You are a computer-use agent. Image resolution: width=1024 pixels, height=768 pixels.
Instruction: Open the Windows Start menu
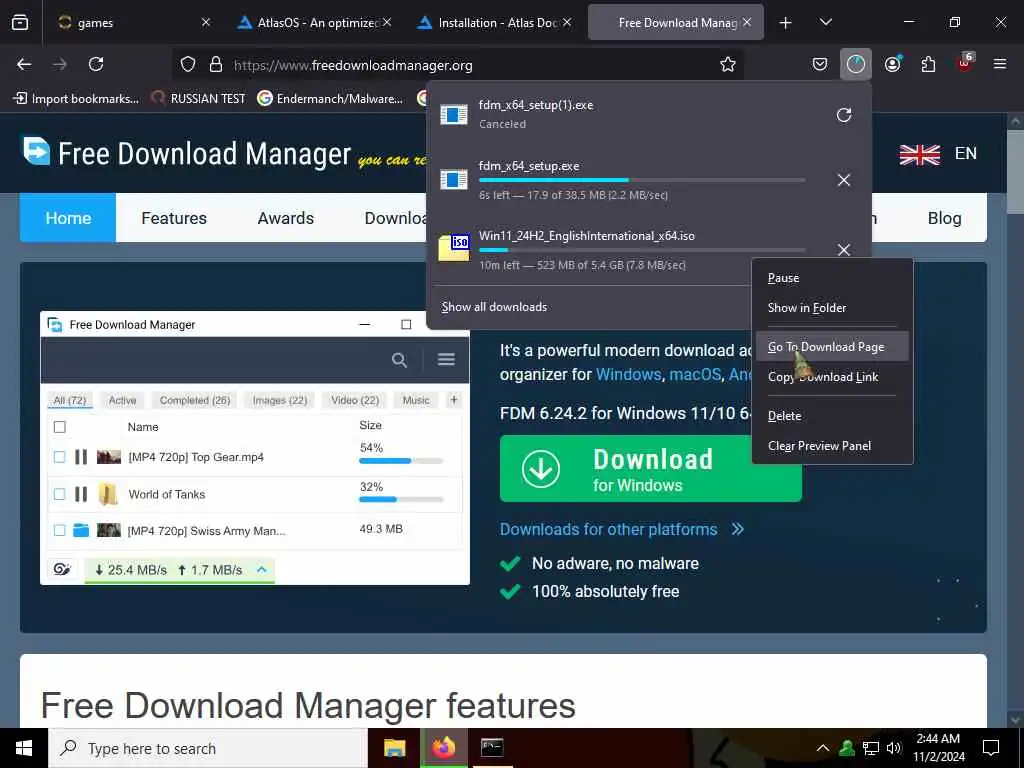coord(24,748)
